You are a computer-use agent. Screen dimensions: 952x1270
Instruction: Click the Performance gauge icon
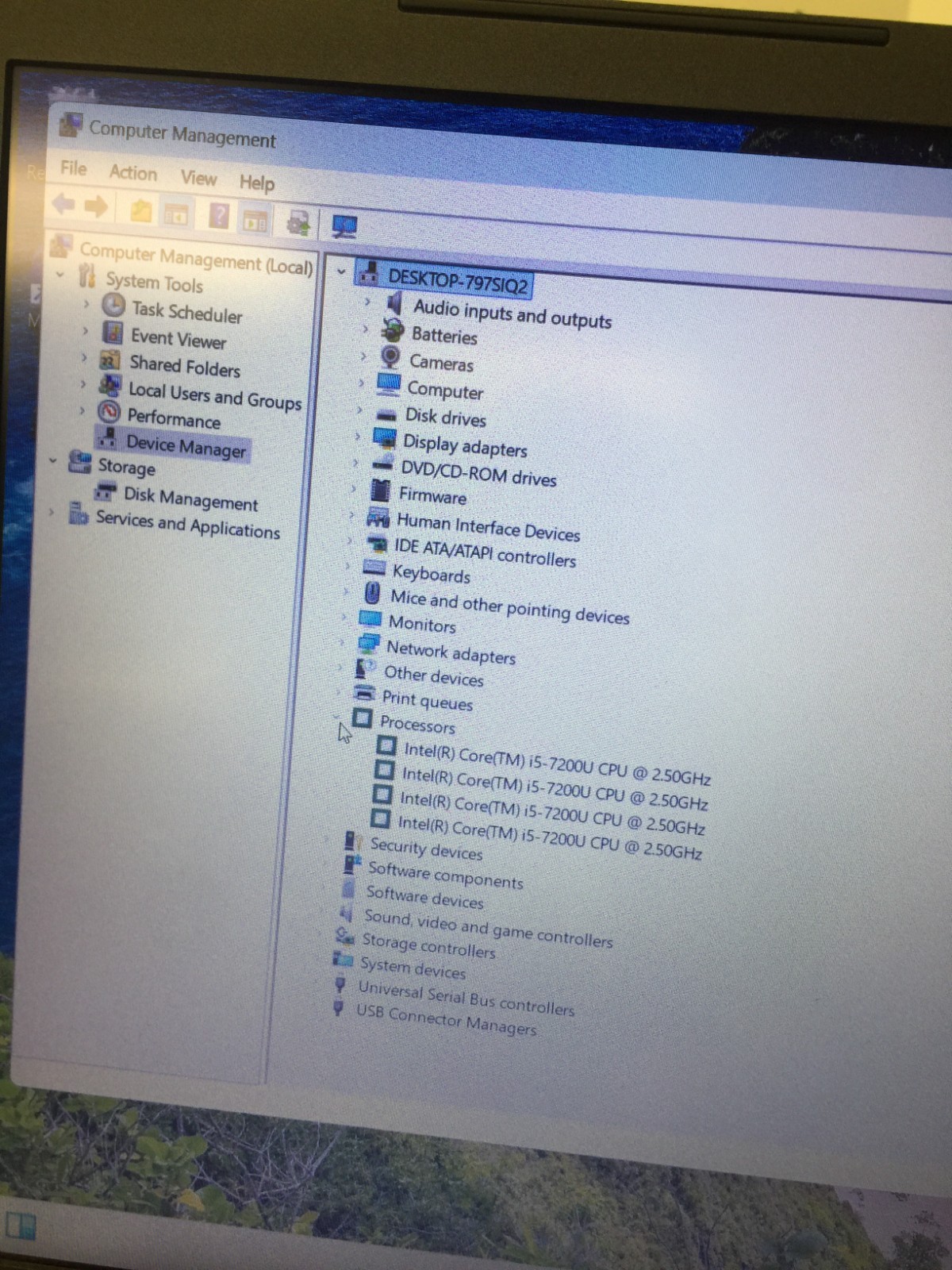109,412
